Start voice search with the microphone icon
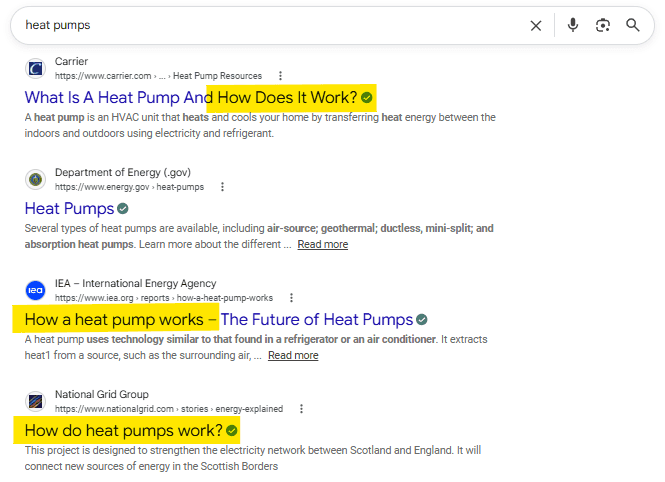 (x=573, y=25)
